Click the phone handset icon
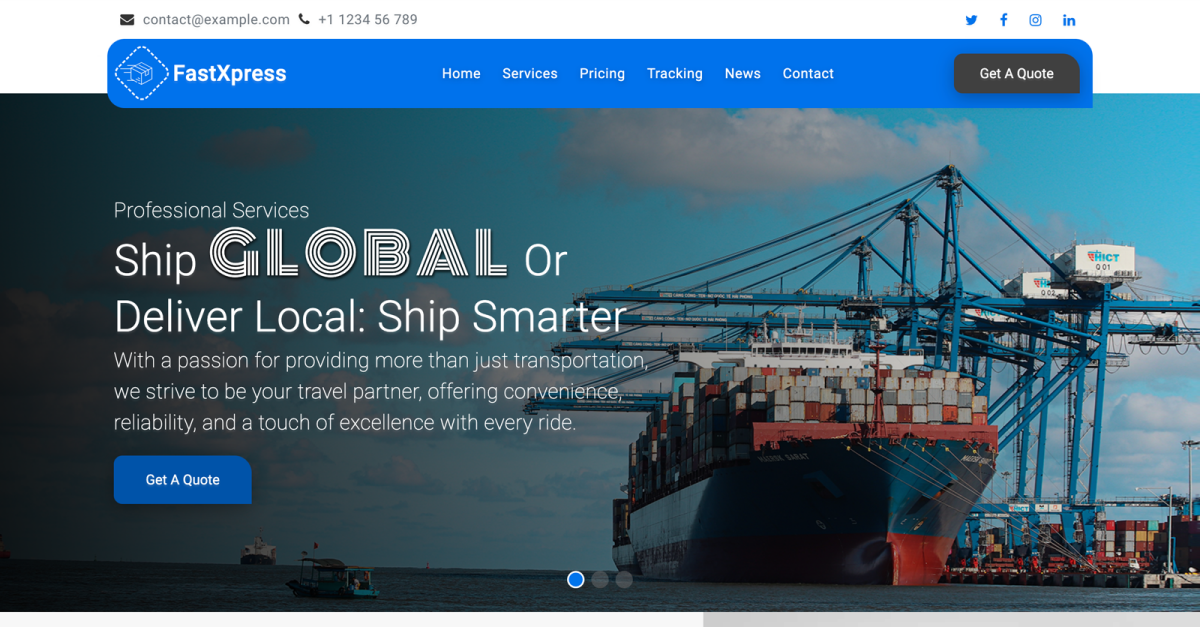This screenshot has width=1200, height=627. pos(304,19)
